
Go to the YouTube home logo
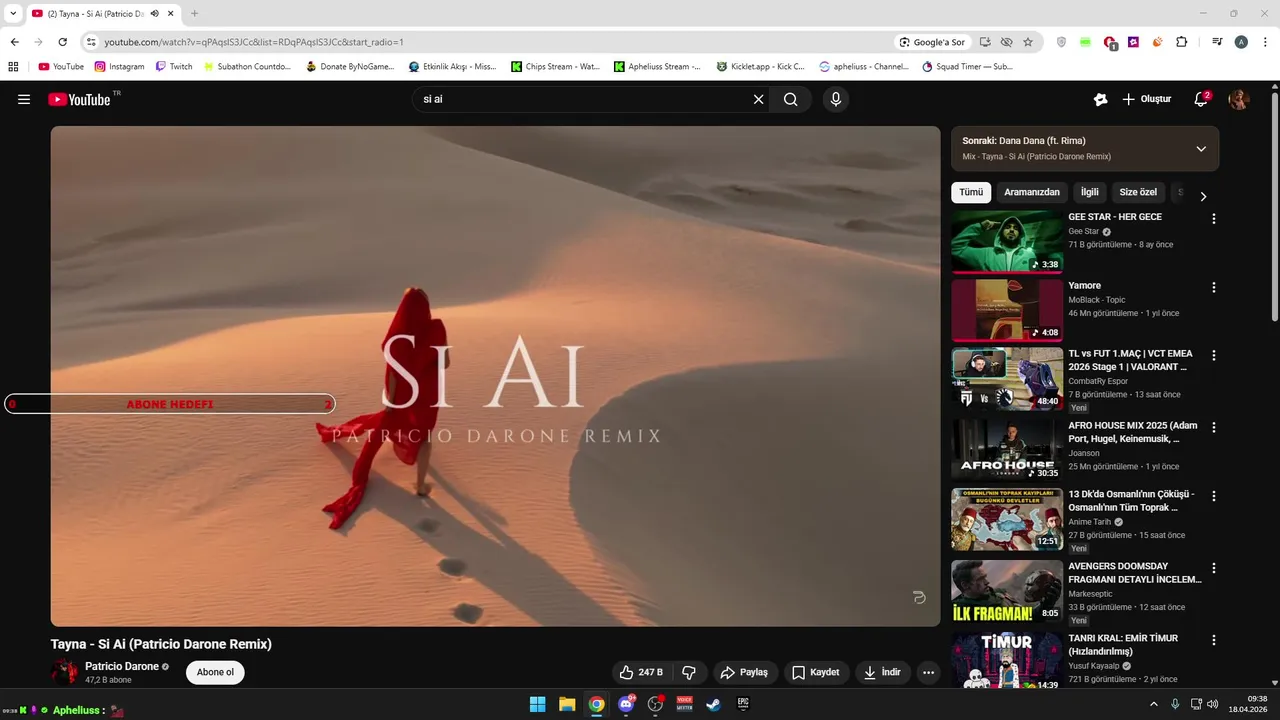[80, 99]
